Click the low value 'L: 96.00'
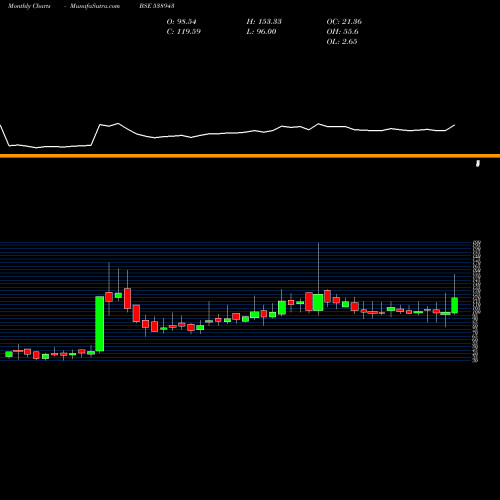This screenshot has width=500, height=500. 261,32
